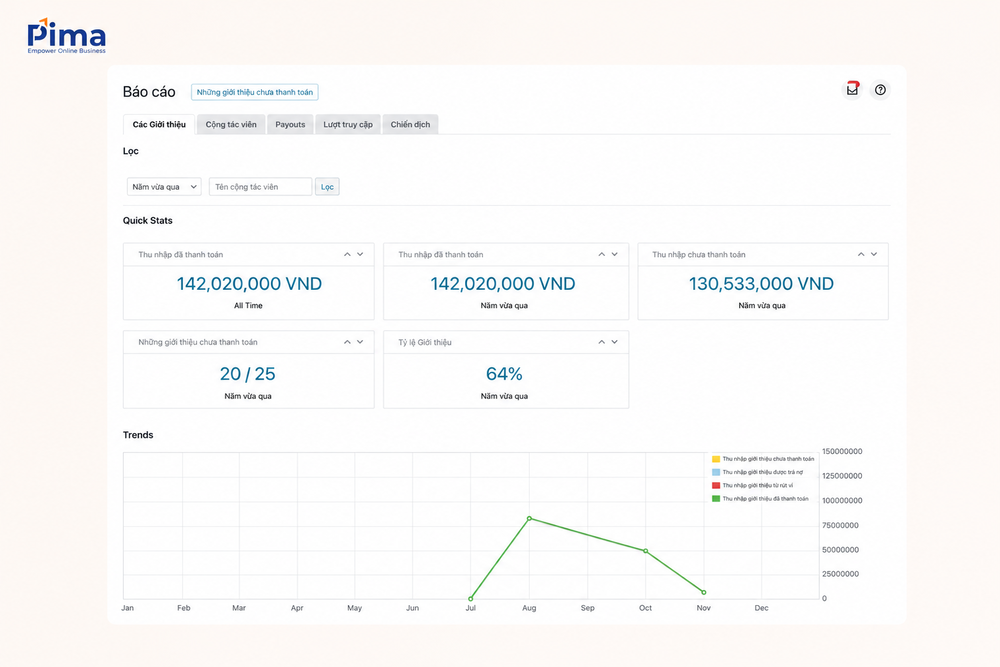The image size is (1000, 667).
Task: Open the inbox notification icon
Action: coord(852,90)
